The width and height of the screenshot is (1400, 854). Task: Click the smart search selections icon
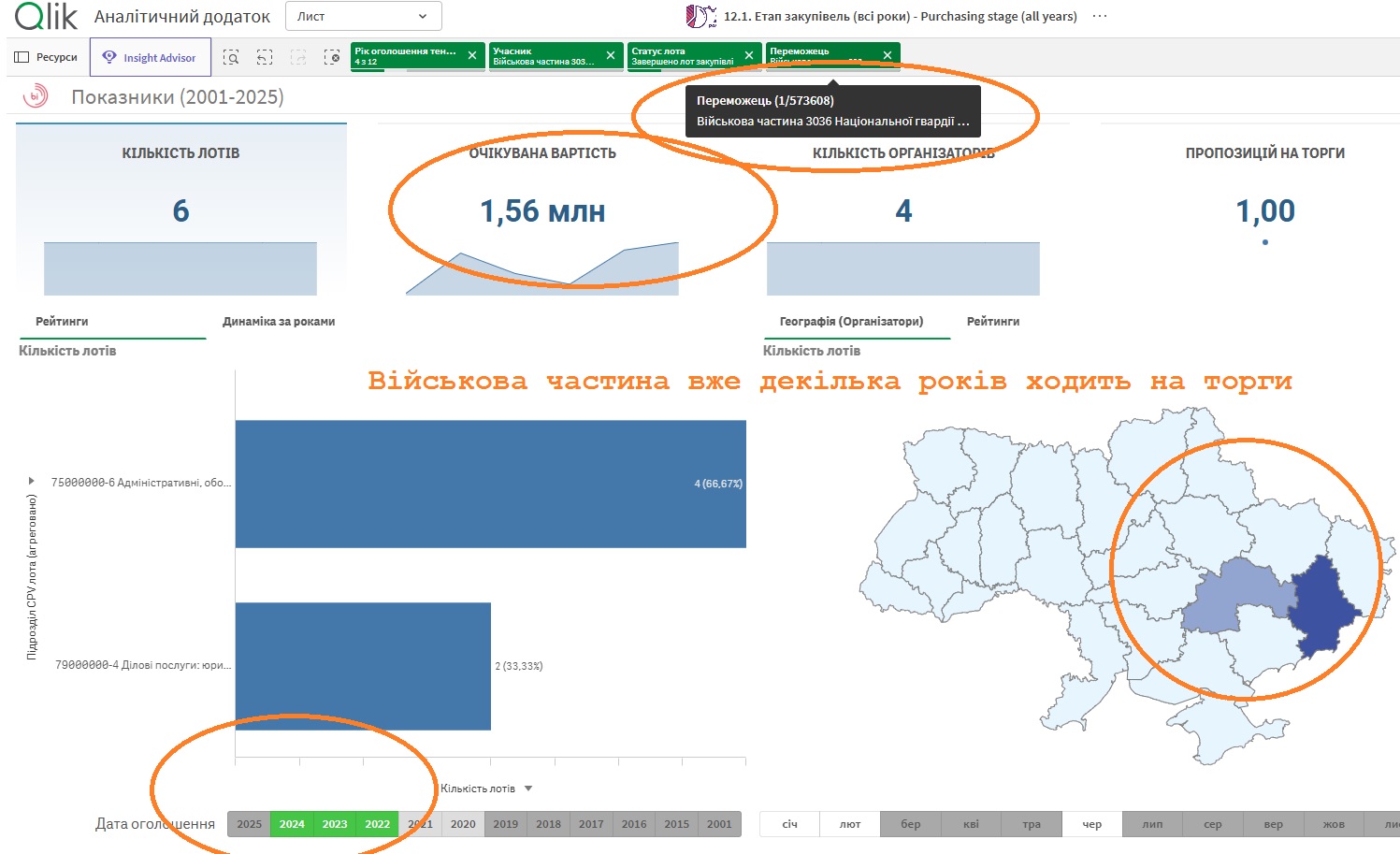[231, 57]
